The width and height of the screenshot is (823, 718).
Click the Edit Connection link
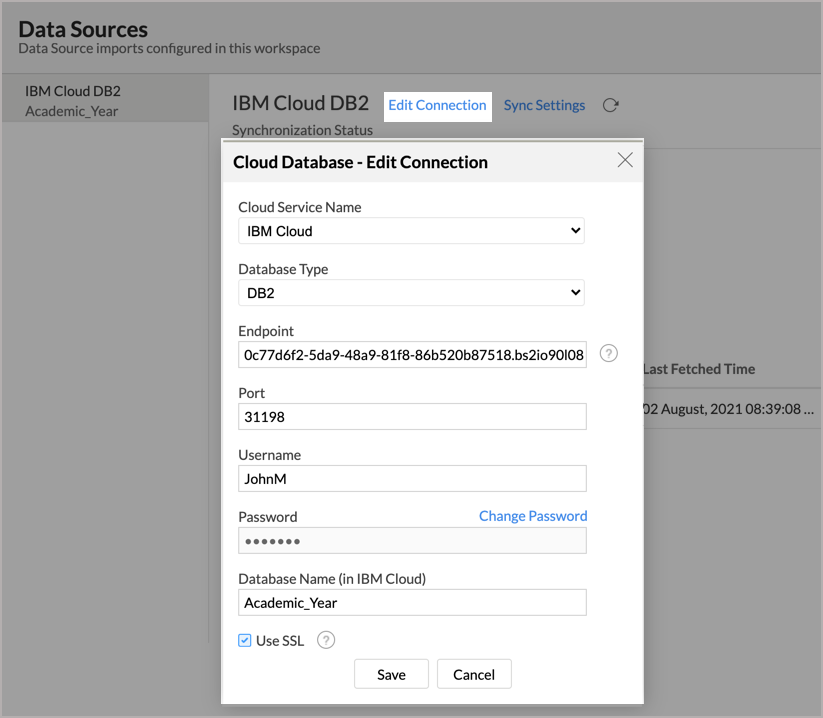437,105
